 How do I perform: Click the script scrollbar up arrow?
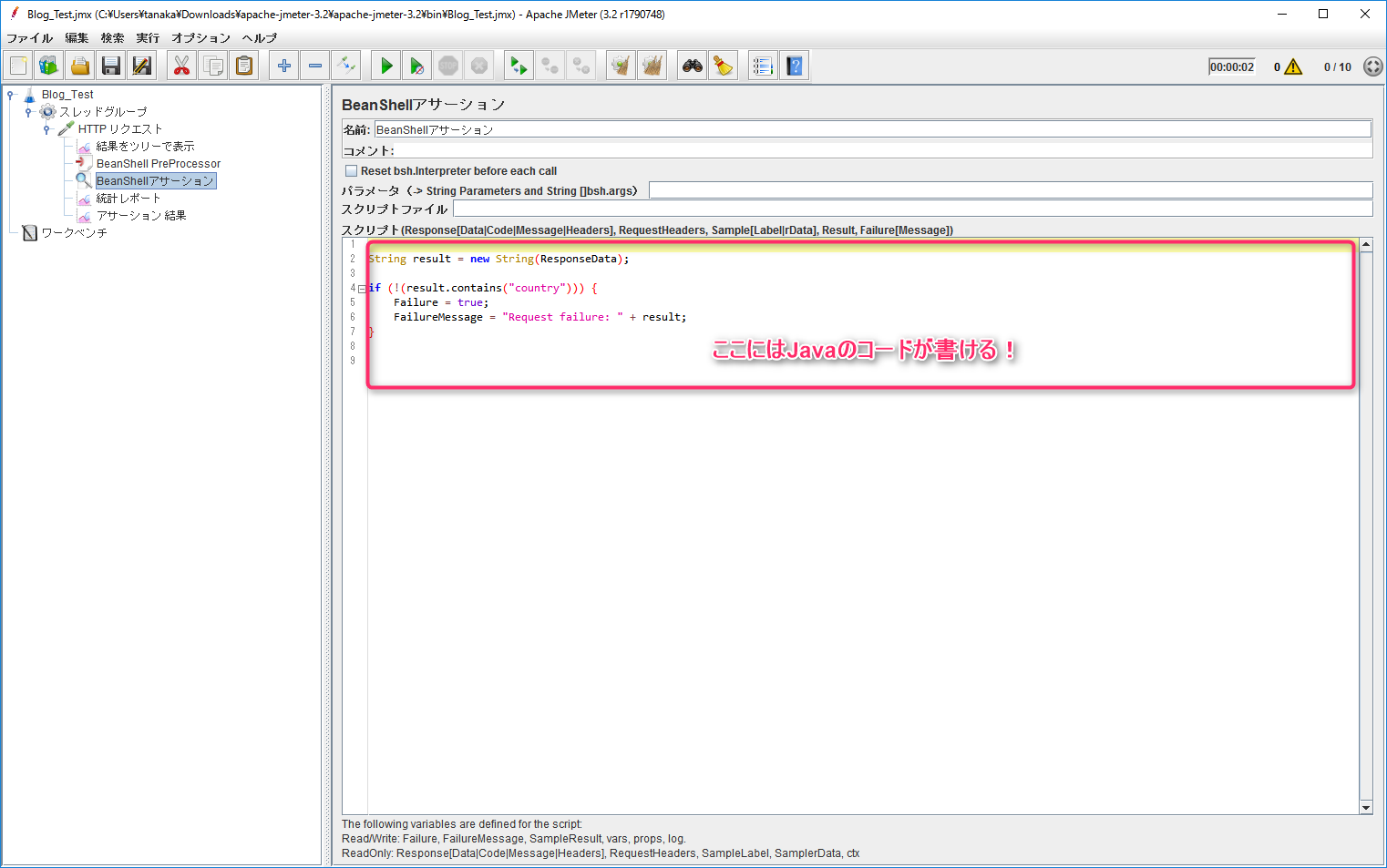click(x=1366, y=245)
